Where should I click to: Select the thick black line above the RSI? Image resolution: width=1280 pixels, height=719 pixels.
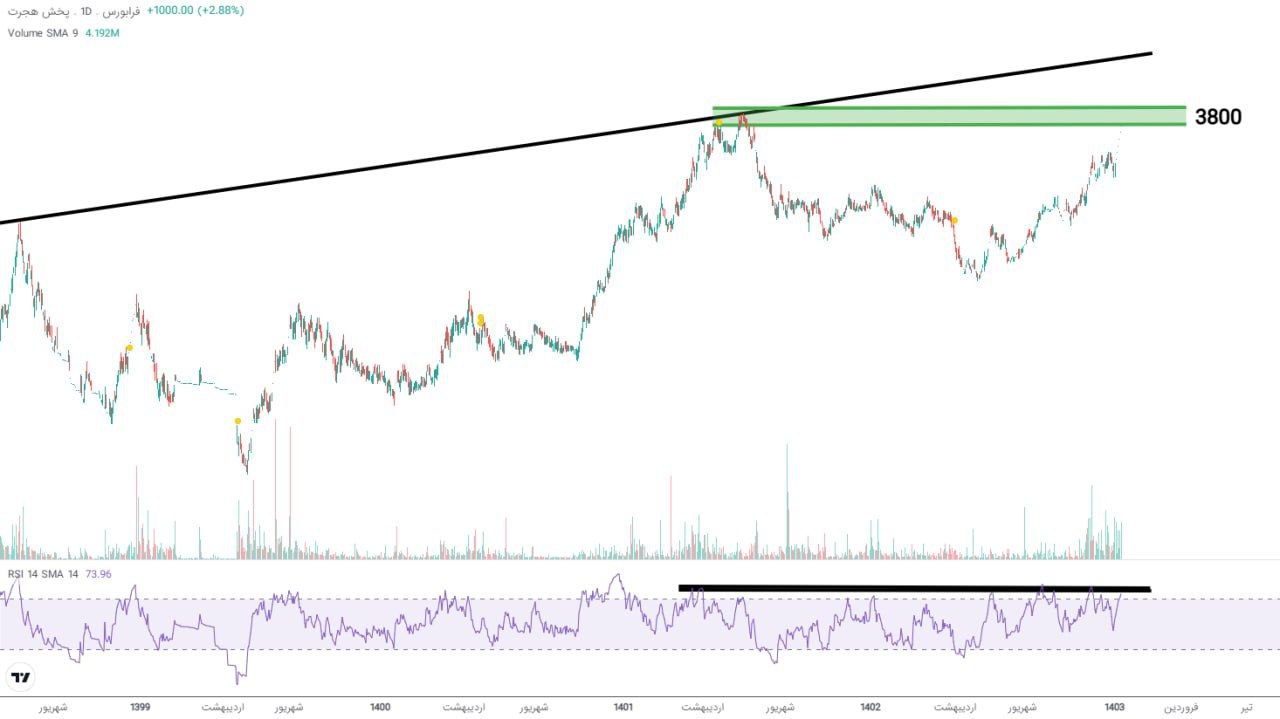click(914, 589)
